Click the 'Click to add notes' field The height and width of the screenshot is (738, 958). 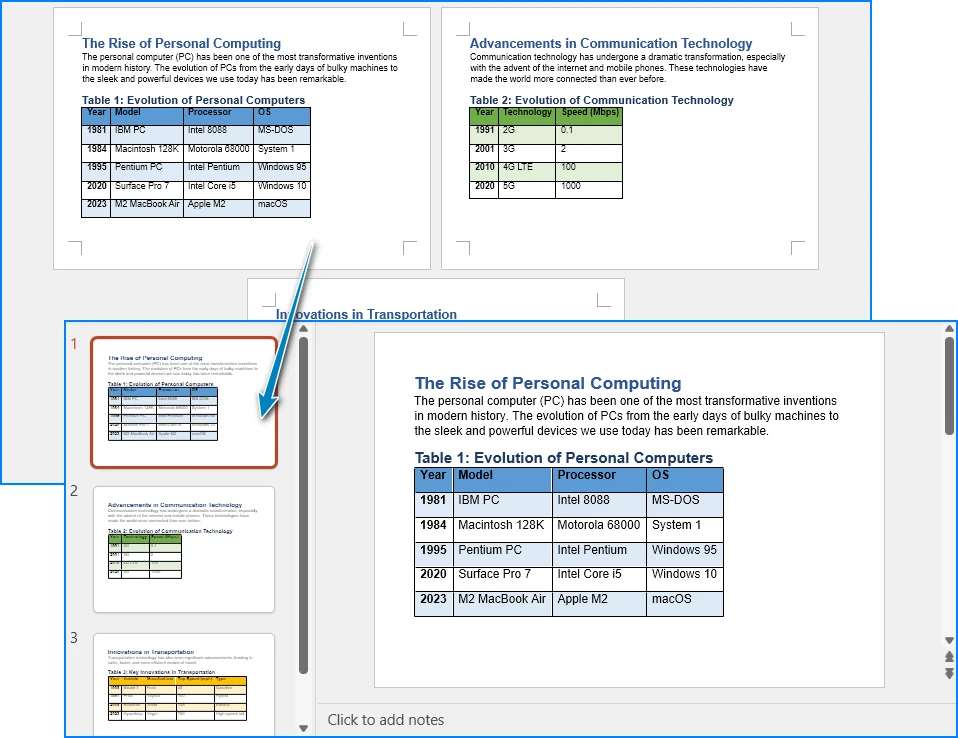point(386,720)
